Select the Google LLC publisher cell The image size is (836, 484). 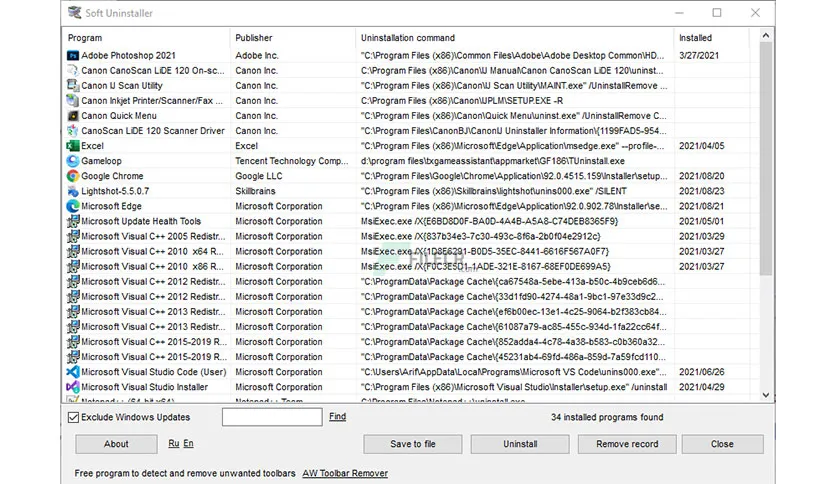click(x=259, y=176)
